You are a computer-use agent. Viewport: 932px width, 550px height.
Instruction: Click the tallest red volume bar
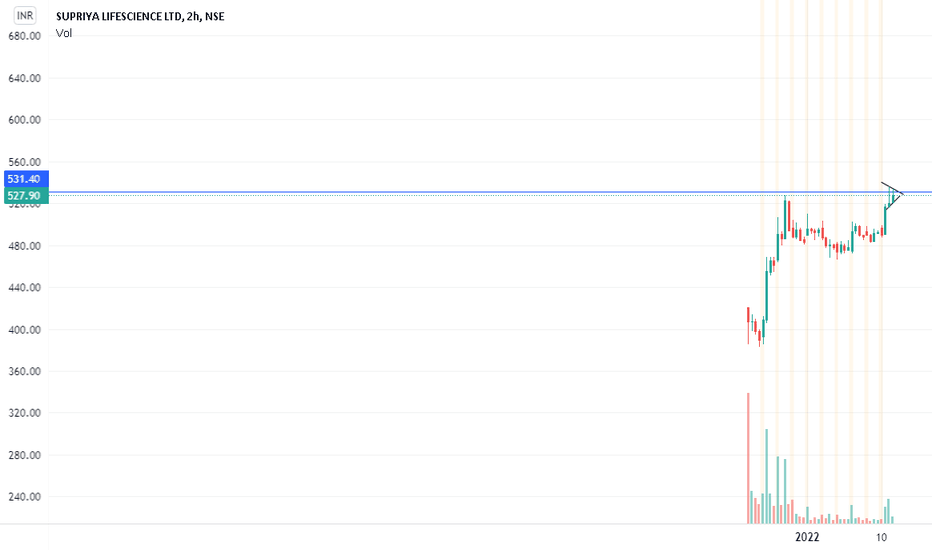pos(748,458)
